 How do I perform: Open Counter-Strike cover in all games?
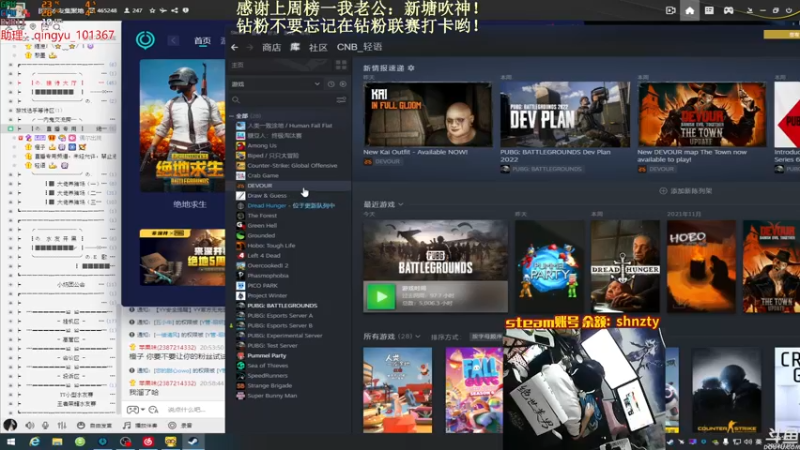pos(726,390)
